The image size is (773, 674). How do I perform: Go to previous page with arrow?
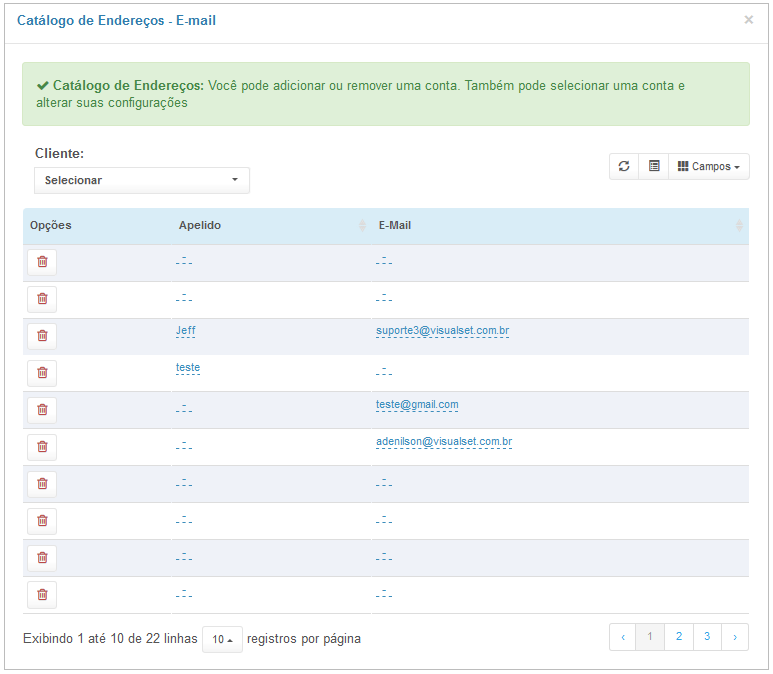pos(623,637)
